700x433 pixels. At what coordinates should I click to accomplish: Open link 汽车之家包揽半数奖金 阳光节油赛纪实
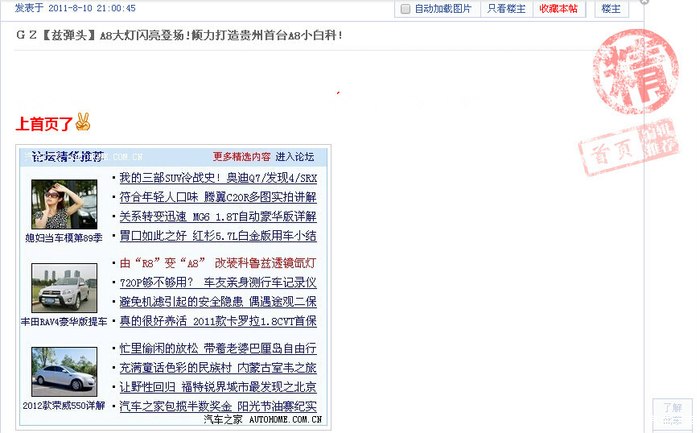(x=217, y=406)
